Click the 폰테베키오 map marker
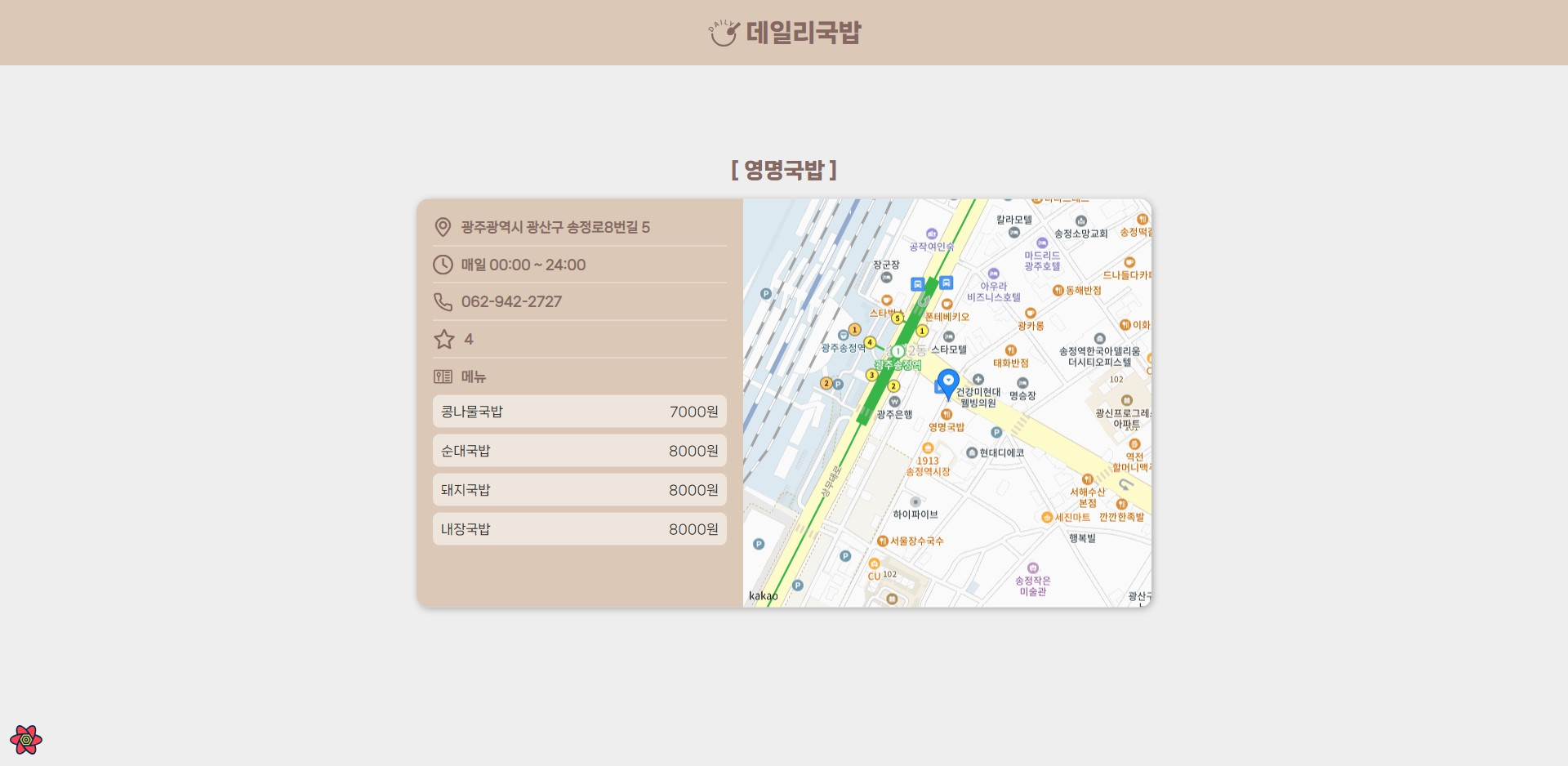 (x=947, y=305)
